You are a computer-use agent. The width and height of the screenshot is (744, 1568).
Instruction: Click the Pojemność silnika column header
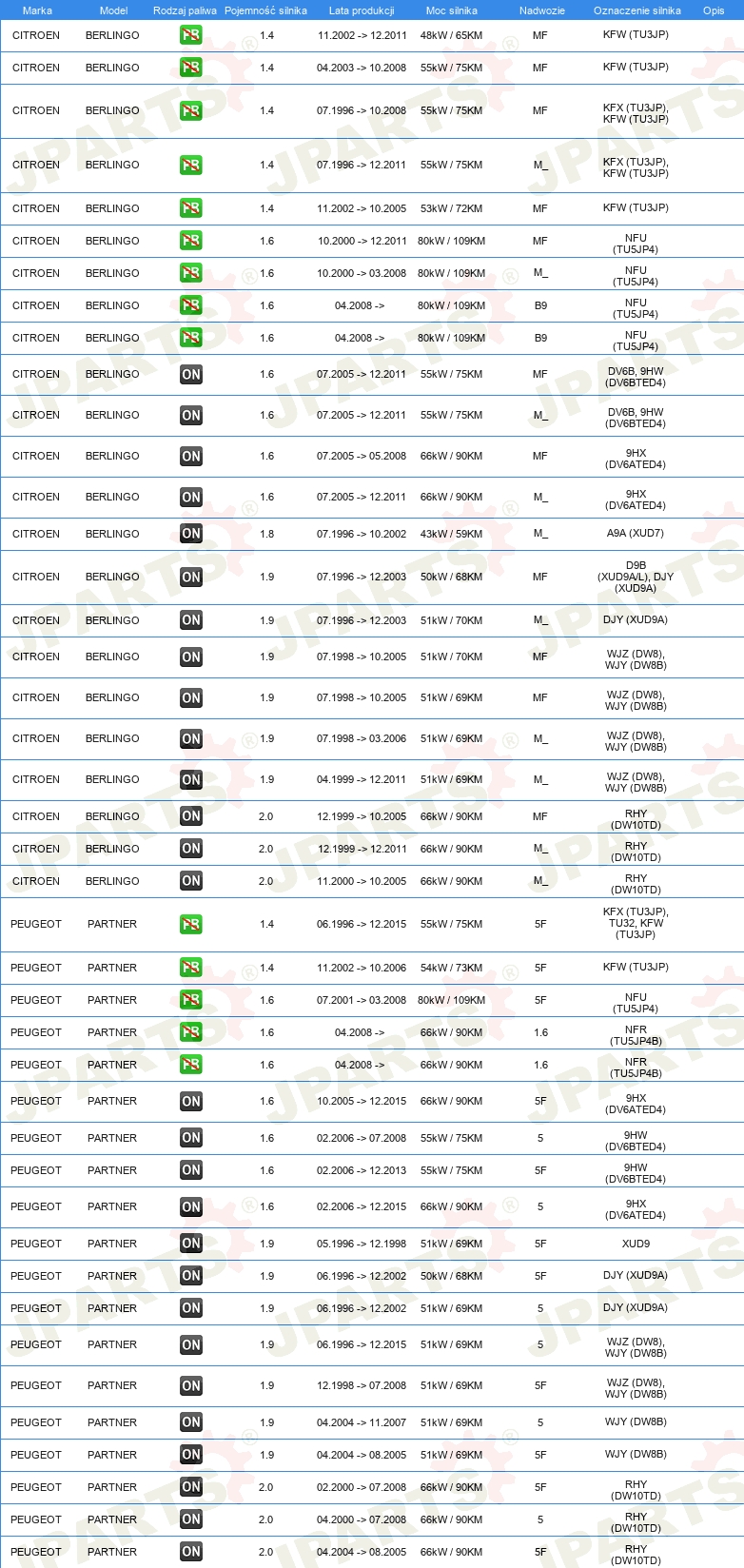pyautogui.click(x=265, y=10)
